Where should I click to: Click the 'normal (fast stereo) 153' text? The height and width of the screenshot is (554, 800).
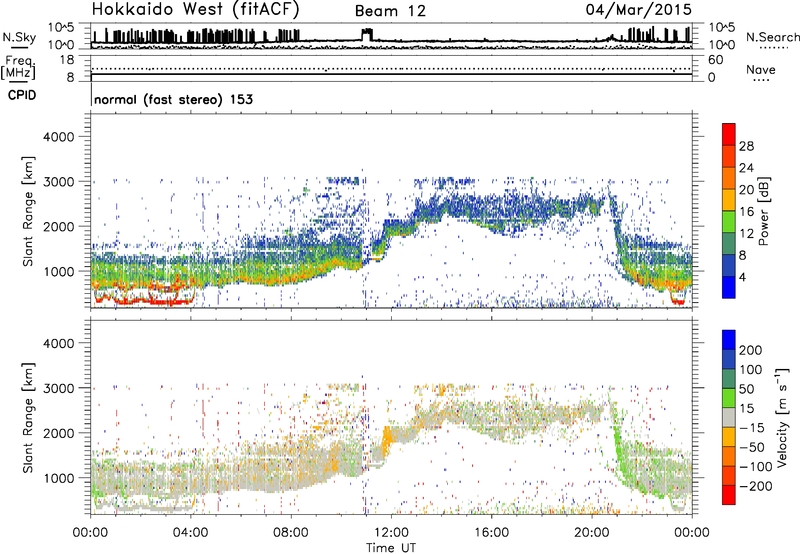[x=173, y=99]
